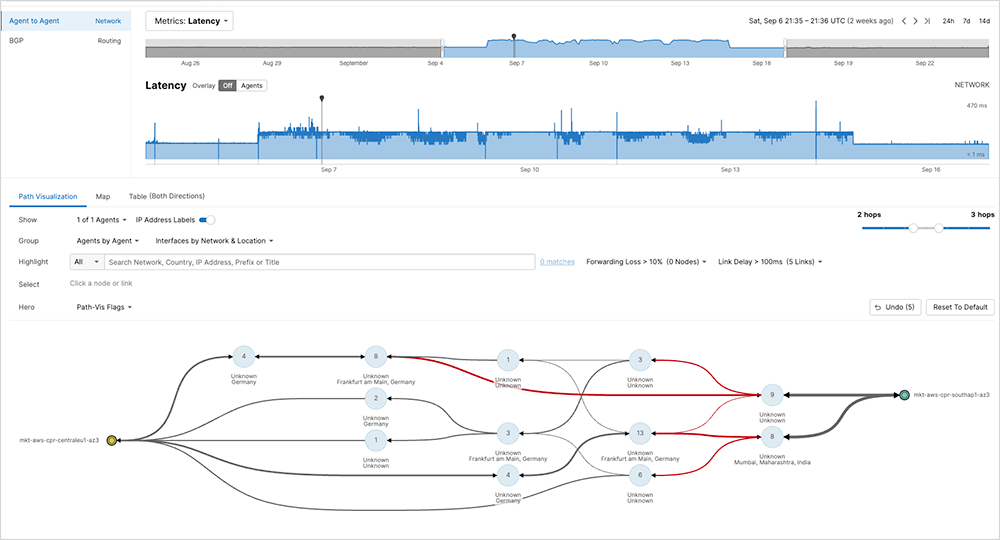The image size is (1000, 540).
Task: Click node 6 labeled Unknown Unknown
Action: 640,475
